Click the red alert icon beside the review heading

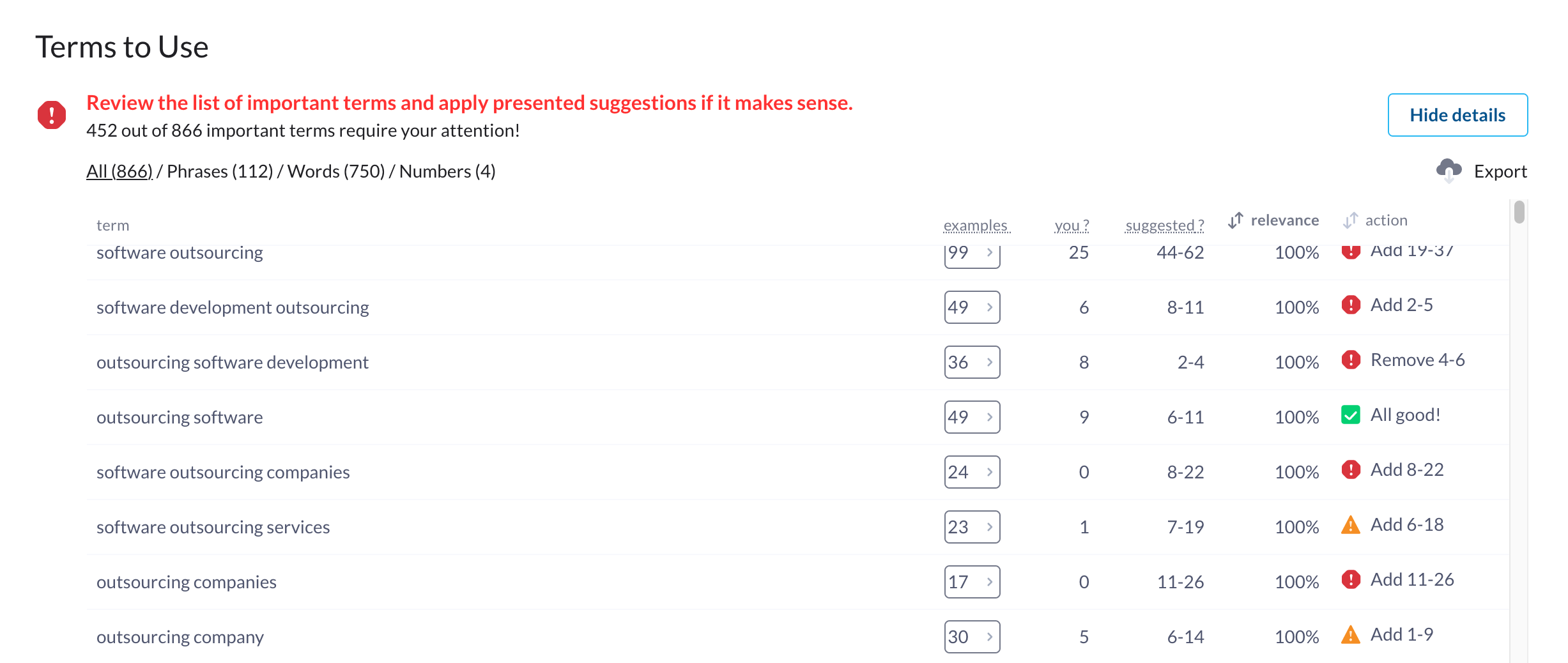click(x=52, y=115)
